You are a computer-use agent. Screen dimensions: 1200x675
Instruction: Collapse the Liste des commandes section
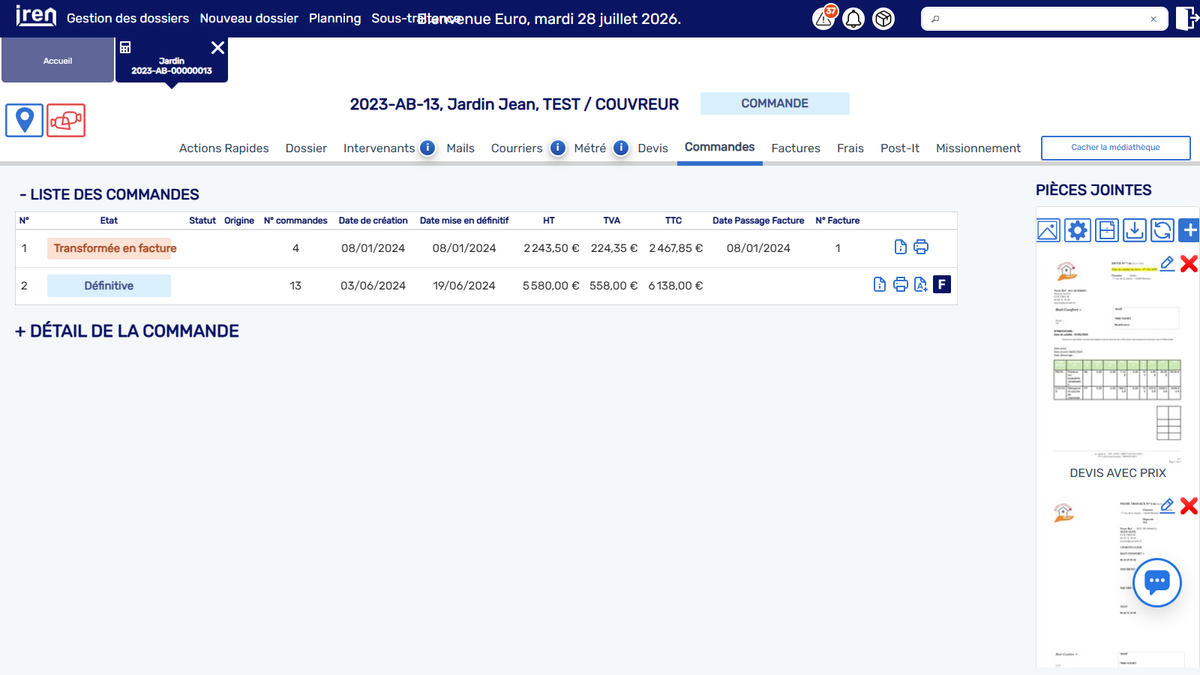[x=108, y=195]
